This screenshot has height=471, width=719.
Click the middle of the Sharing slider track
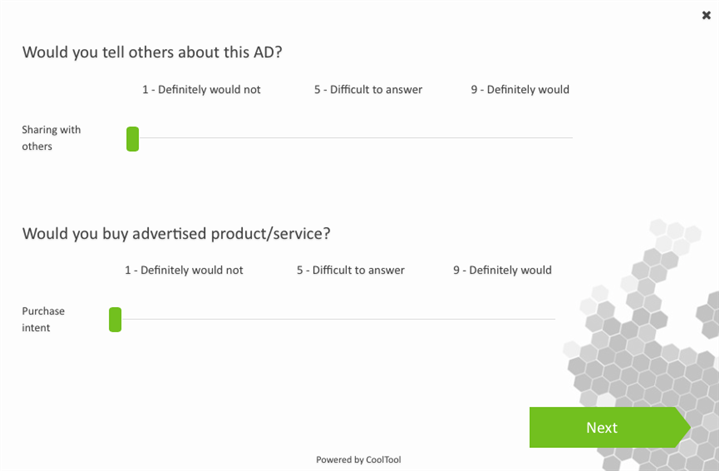[350, 138]
